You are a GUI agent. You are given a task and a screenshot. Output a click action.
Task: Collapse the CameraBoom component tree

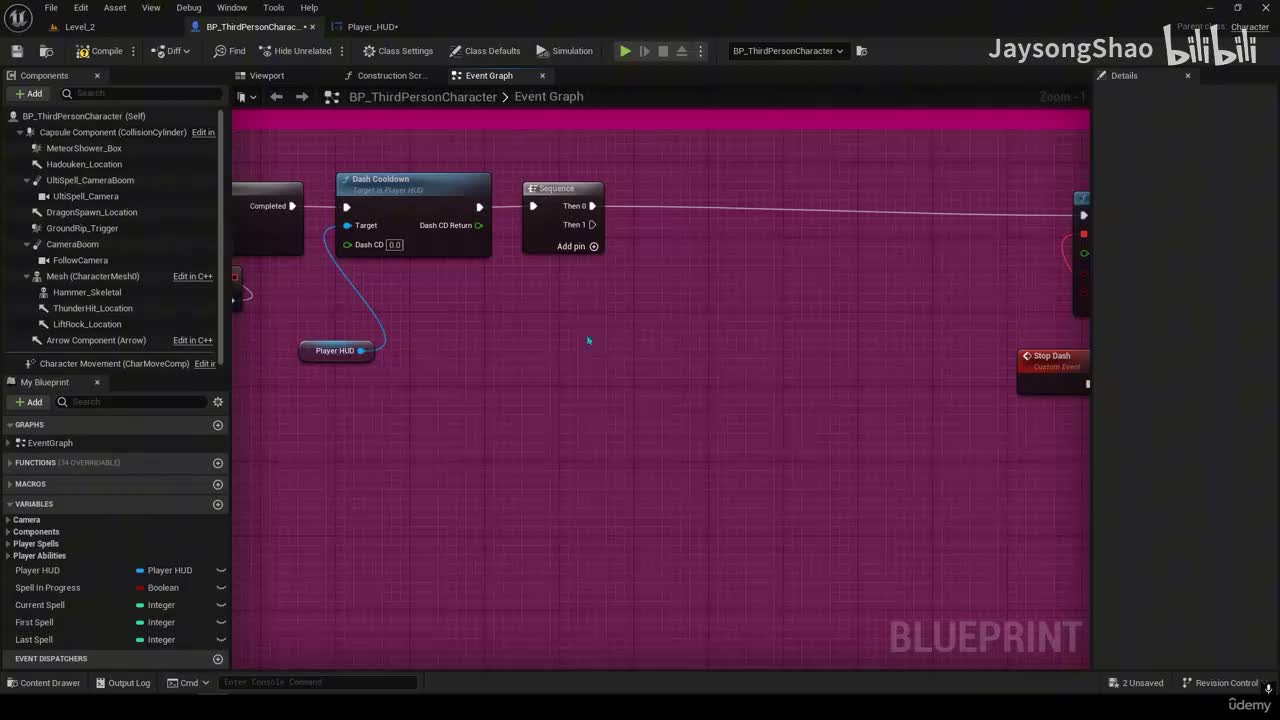[26, 244]
